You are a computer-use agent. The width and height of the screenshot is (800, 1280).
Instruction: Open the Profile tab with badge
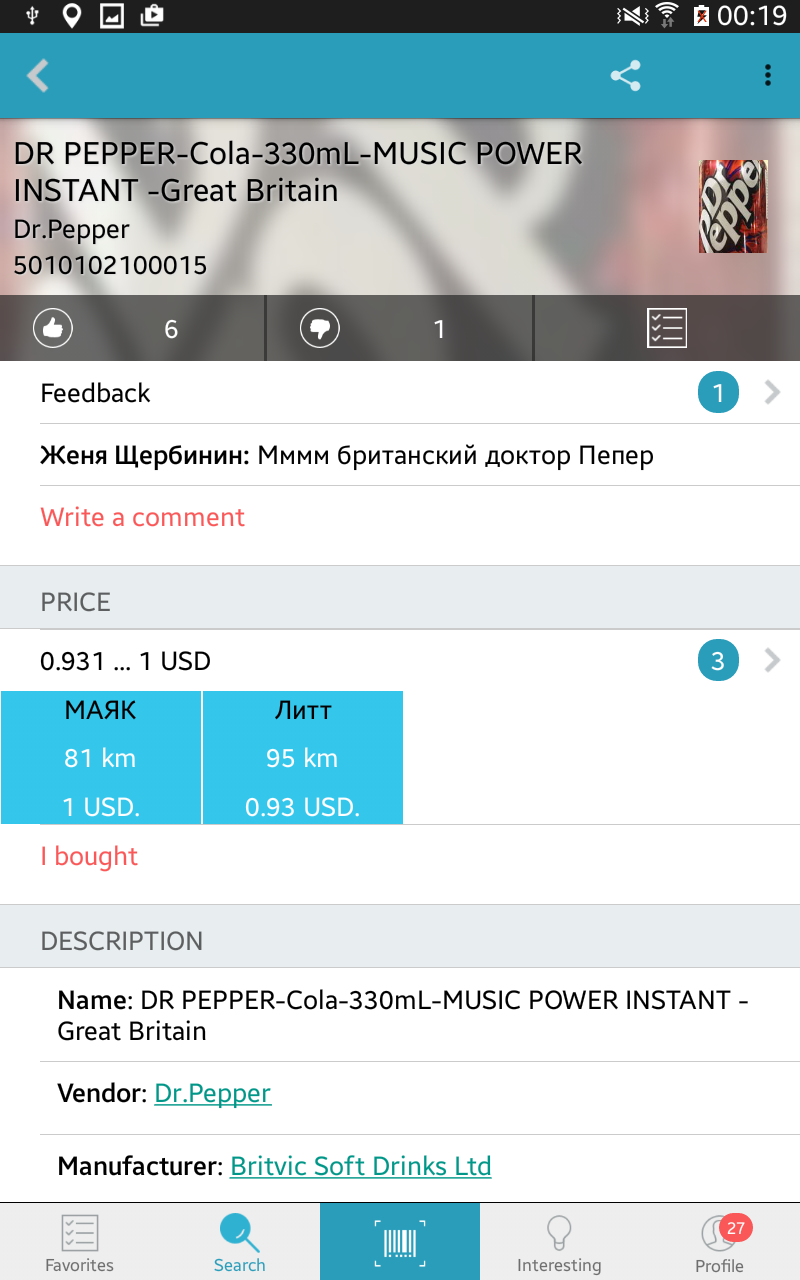720,1242
